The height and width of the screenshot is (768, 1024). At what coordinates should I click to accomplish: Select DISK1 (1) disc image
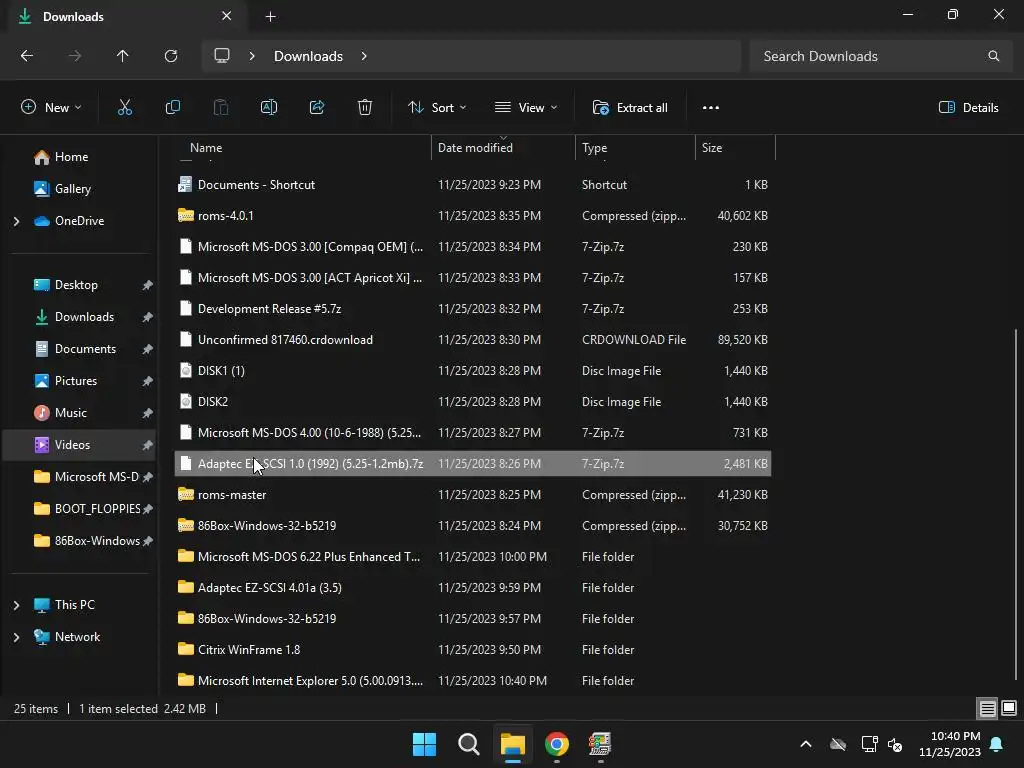coord(473,371)
